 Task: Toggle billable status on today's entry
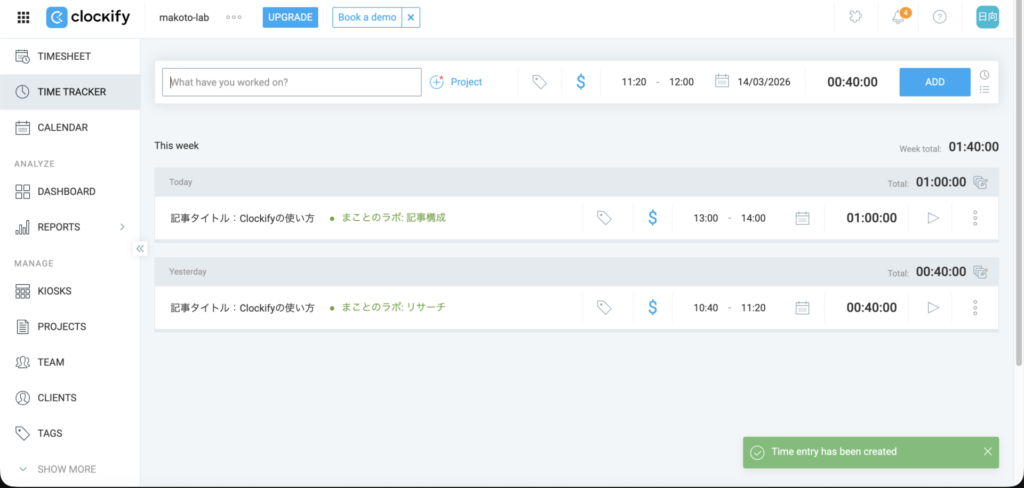pyautogui.click(x=652, y=218)
